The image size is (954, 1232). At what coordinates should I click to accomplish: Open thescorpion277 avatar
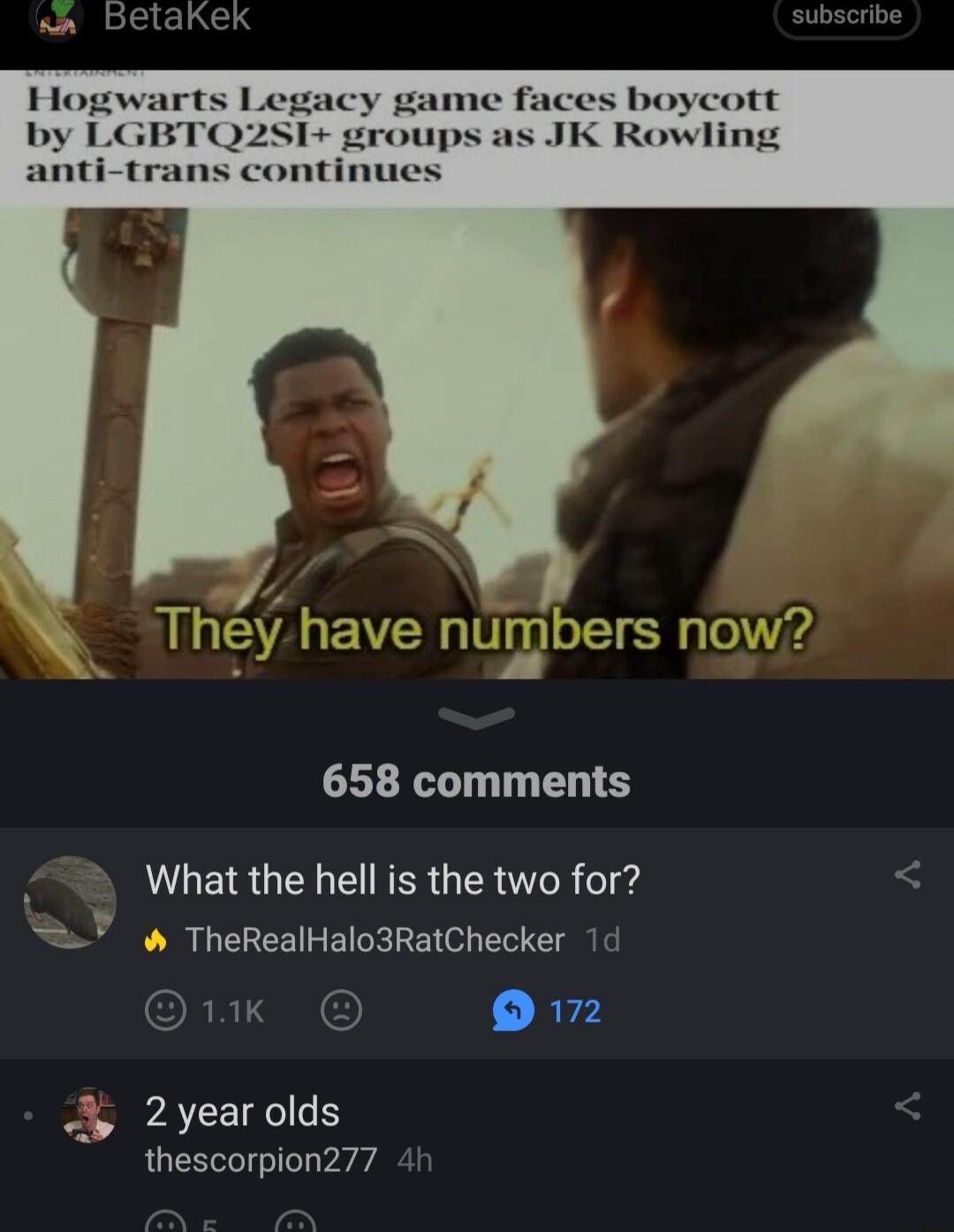[x=88, y=1115]
